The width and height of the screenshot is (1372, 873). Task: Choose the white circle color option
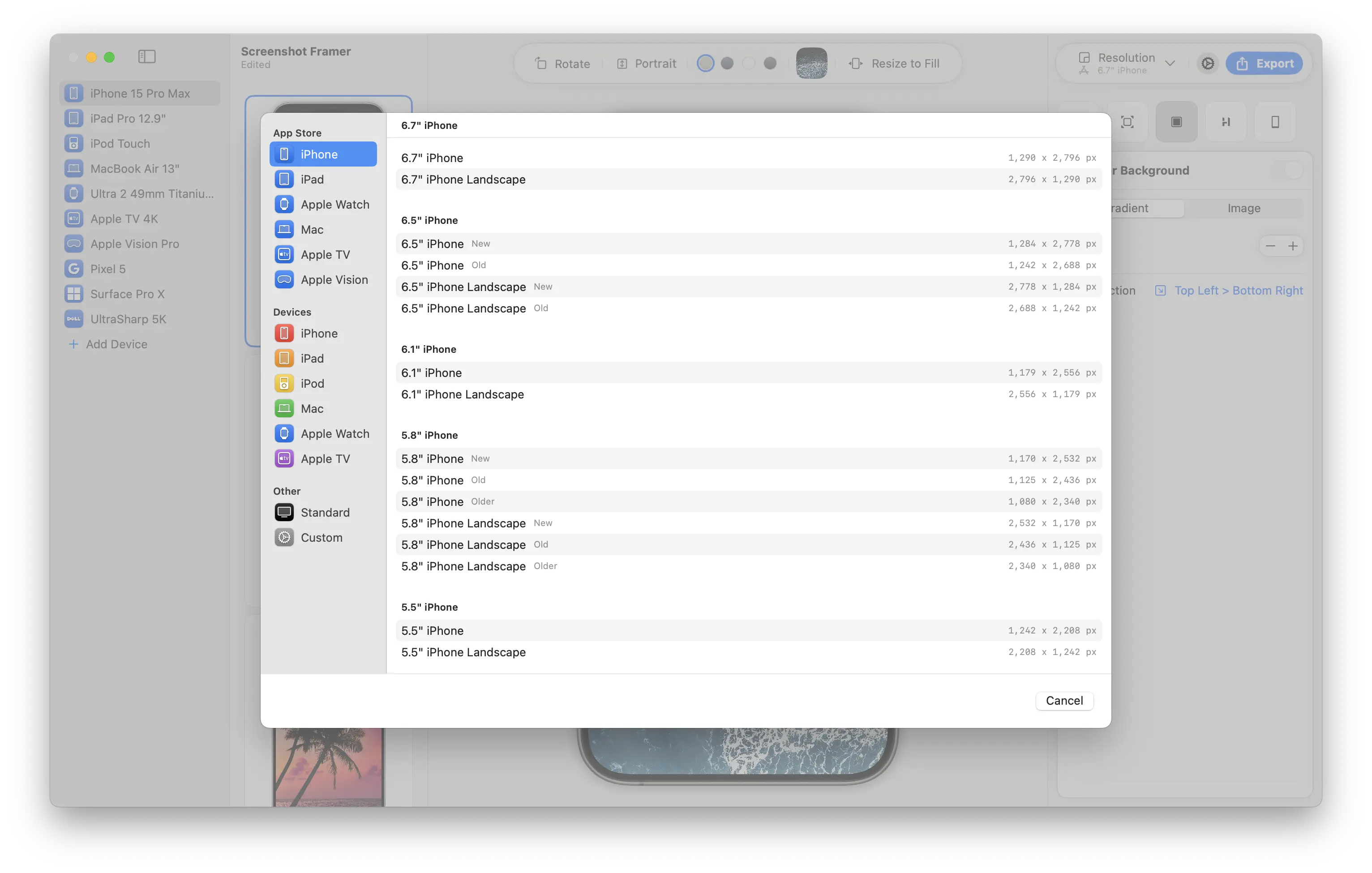pyautogui.click(x=749, y=63)
